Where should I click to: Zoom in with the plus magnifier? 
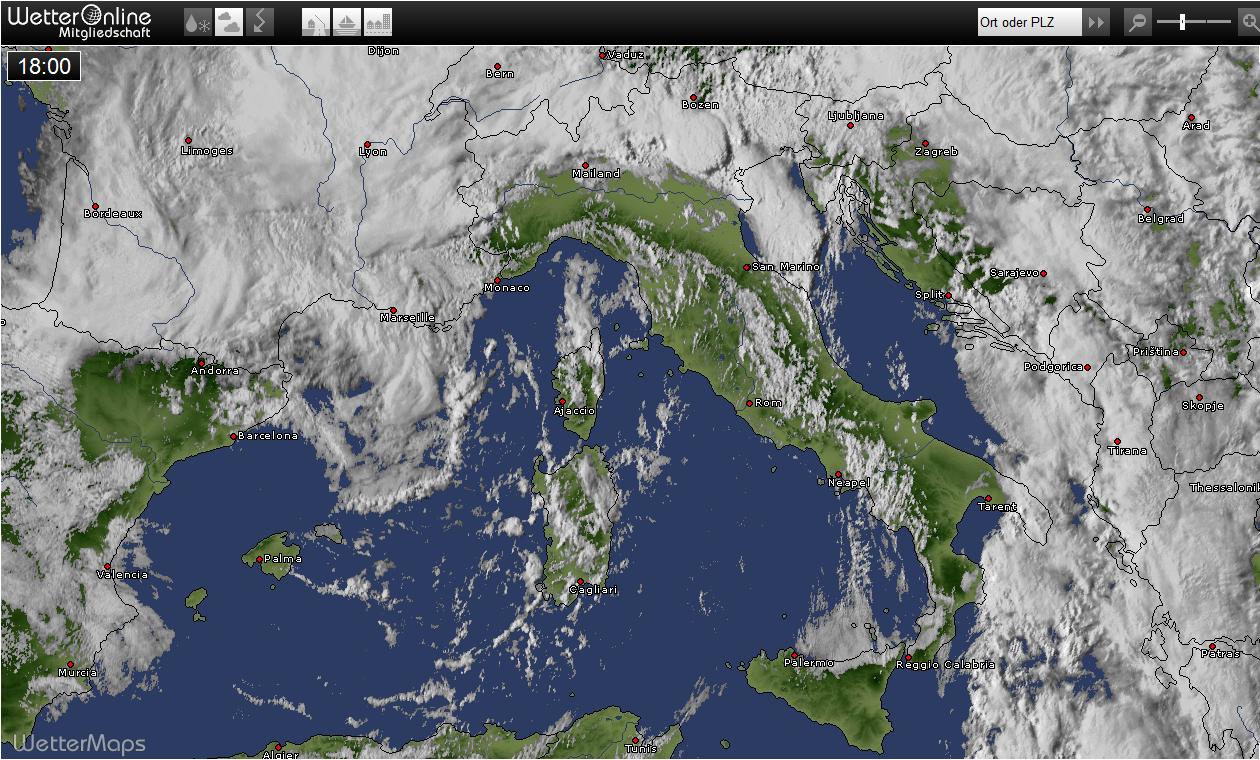tap(1249, 22)
